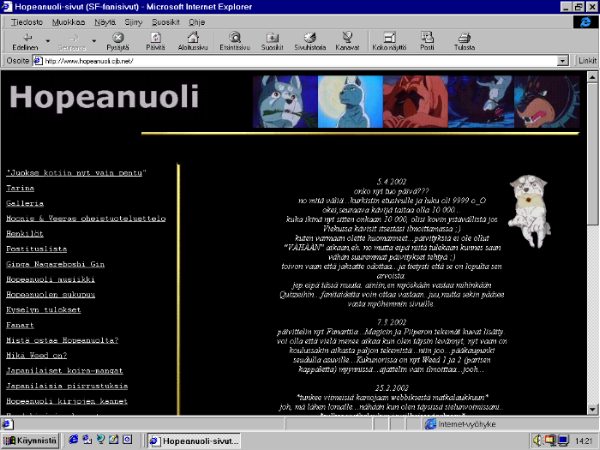Go to home page via Aloitussivu
The height and width of the screenshot is (450, 600).
pos(192,40)
